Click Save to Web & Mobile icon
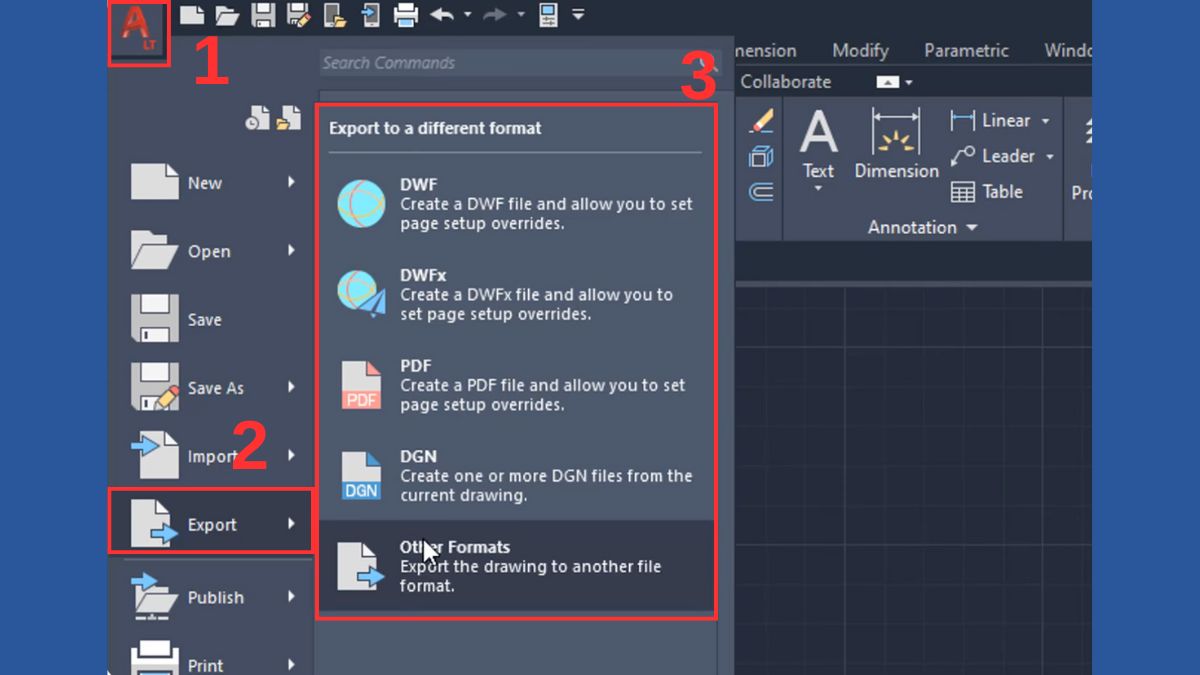 370,15
